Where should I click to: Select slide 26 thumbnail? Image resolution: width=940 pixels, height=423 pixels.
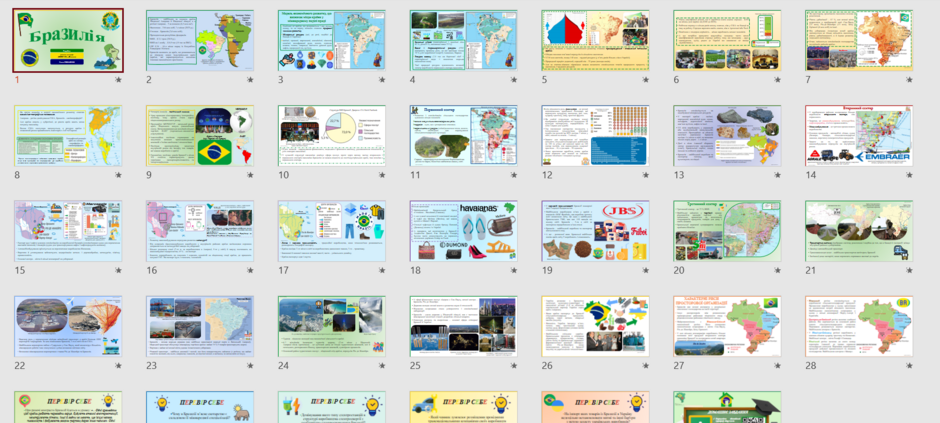[x=595, y=327]
